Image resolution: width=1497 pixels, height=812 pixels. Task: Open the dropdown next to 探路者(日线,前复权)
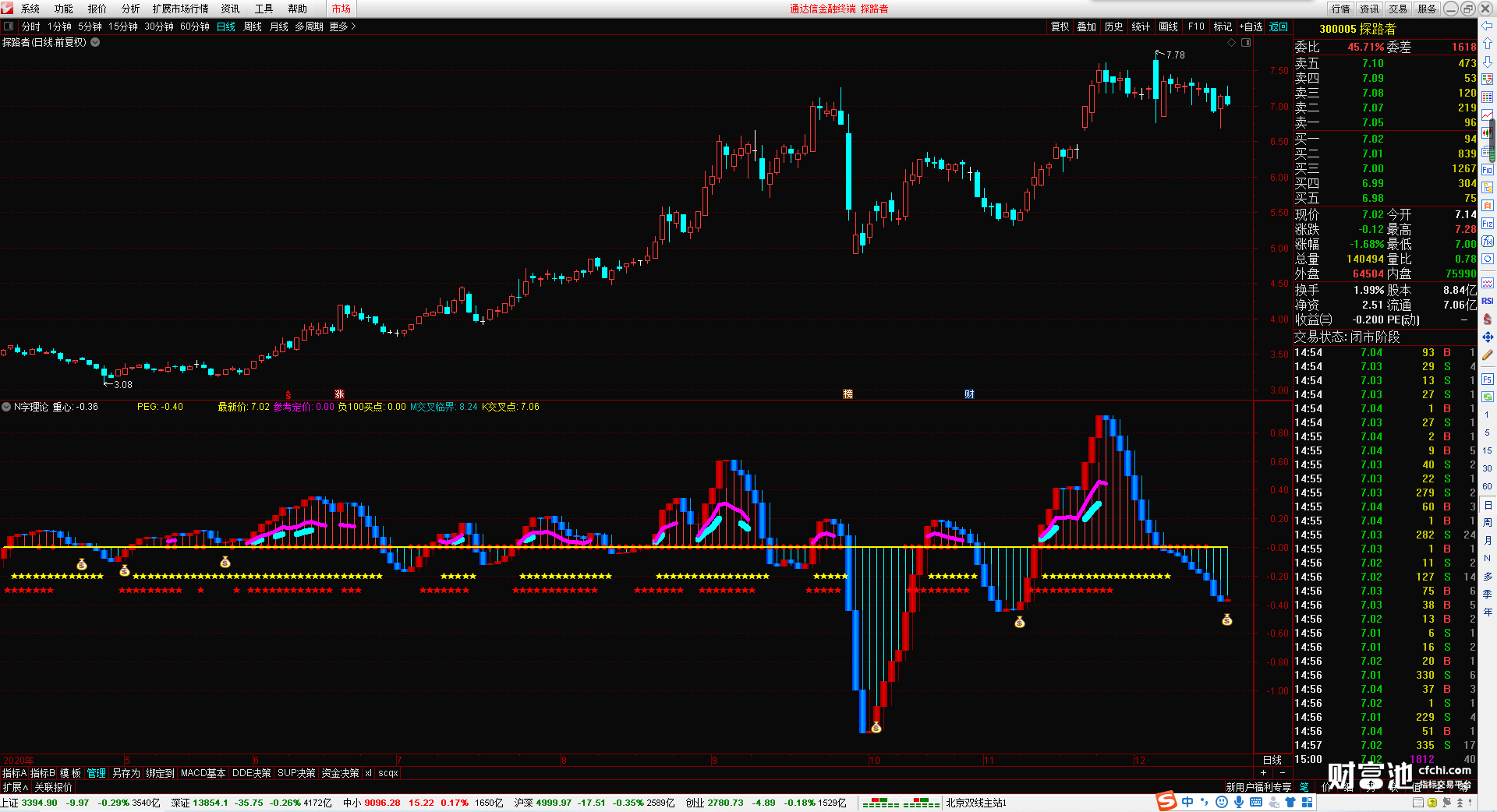(x=95, y=42)
